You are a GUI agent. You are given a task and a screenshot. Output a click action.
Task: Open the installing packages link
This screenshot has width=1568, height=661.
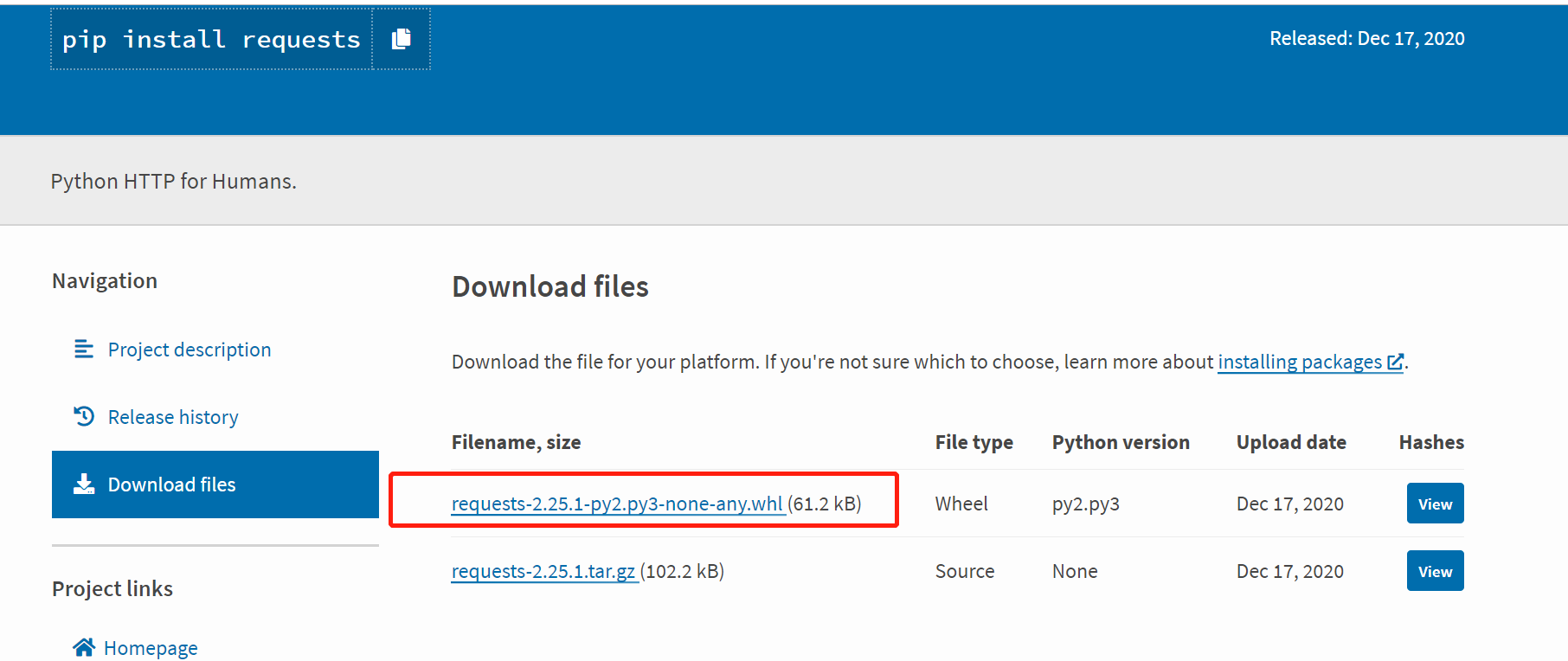tap(1299, 362)
